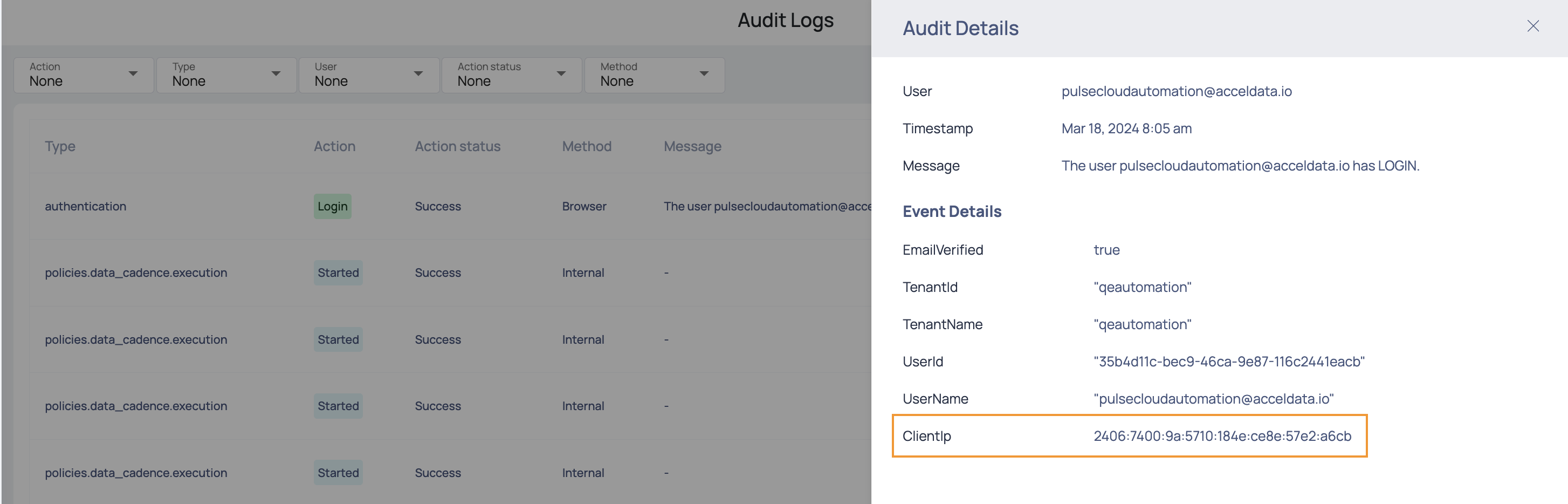Screen dimensions: 1568x504
Task: Open the Action filter dropdown
Action: pos(84,75)
